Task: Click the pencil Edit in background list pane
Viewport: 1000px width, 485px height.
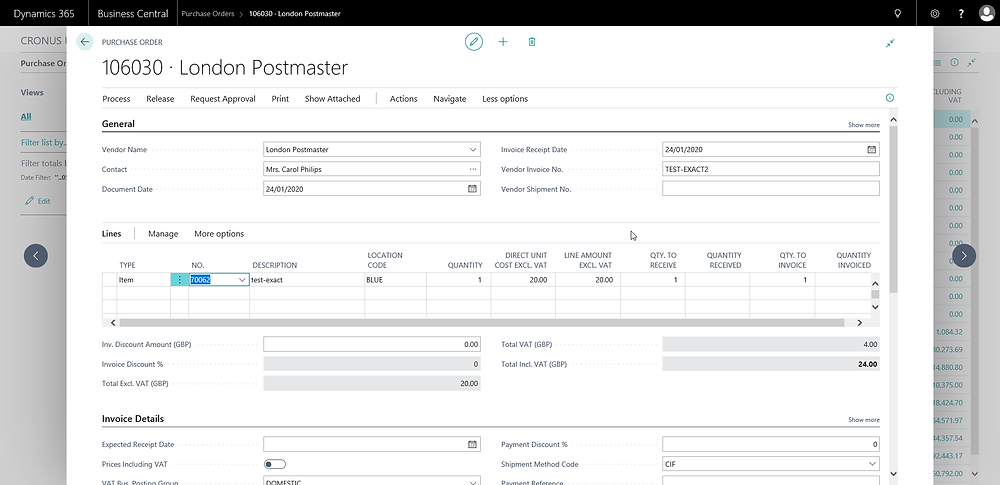Action: tap(38, 201)
